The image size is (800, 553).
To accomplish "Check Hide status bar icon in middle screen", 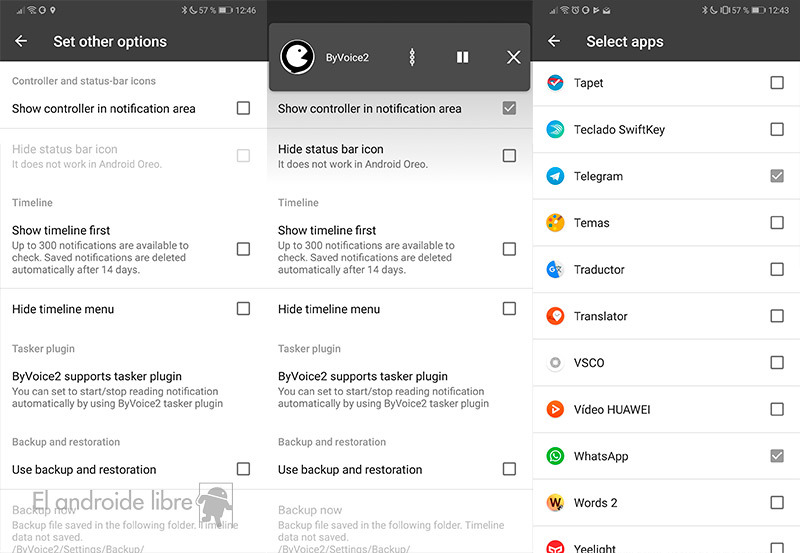I will tap(509, 156).
